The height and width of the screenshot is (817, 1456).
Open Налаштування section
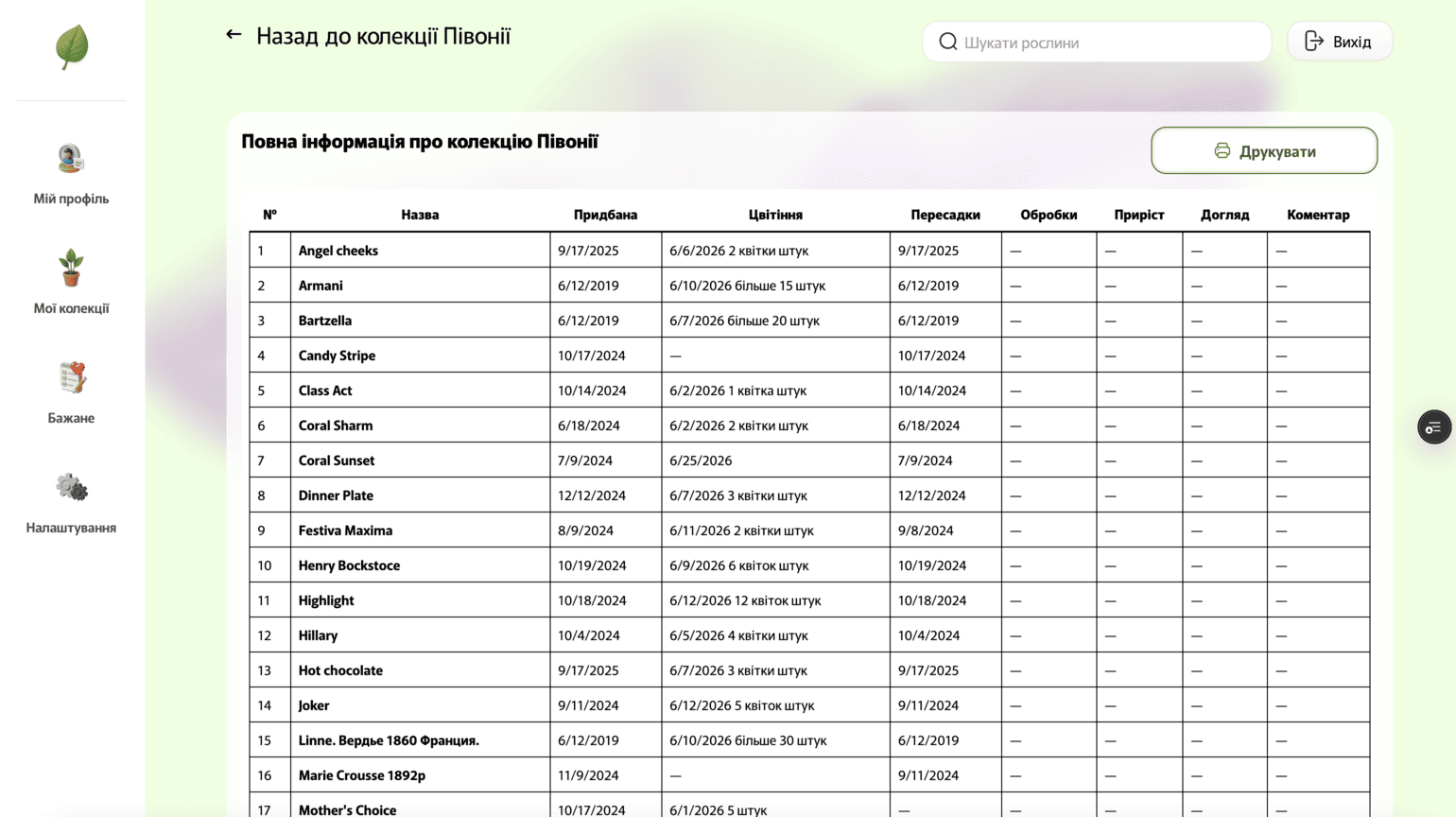[x=71, y=528]
